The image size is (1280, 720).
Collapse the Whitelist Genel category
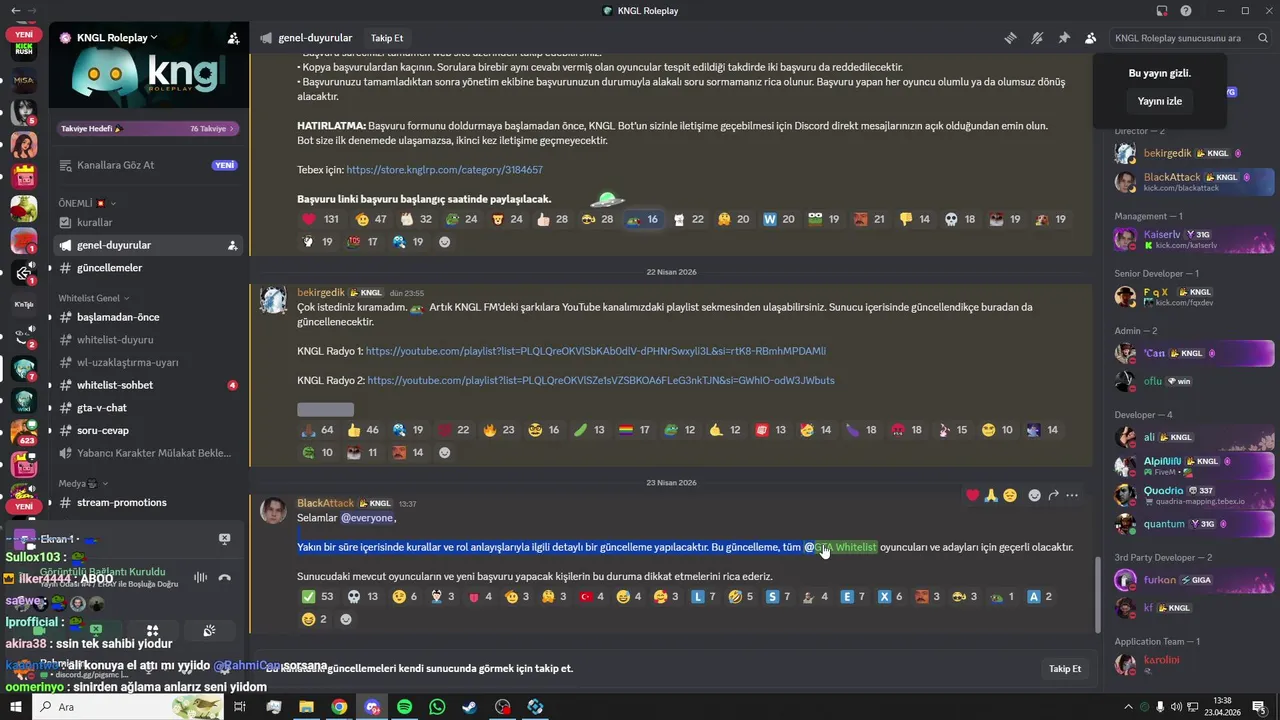tap(93, 298)
